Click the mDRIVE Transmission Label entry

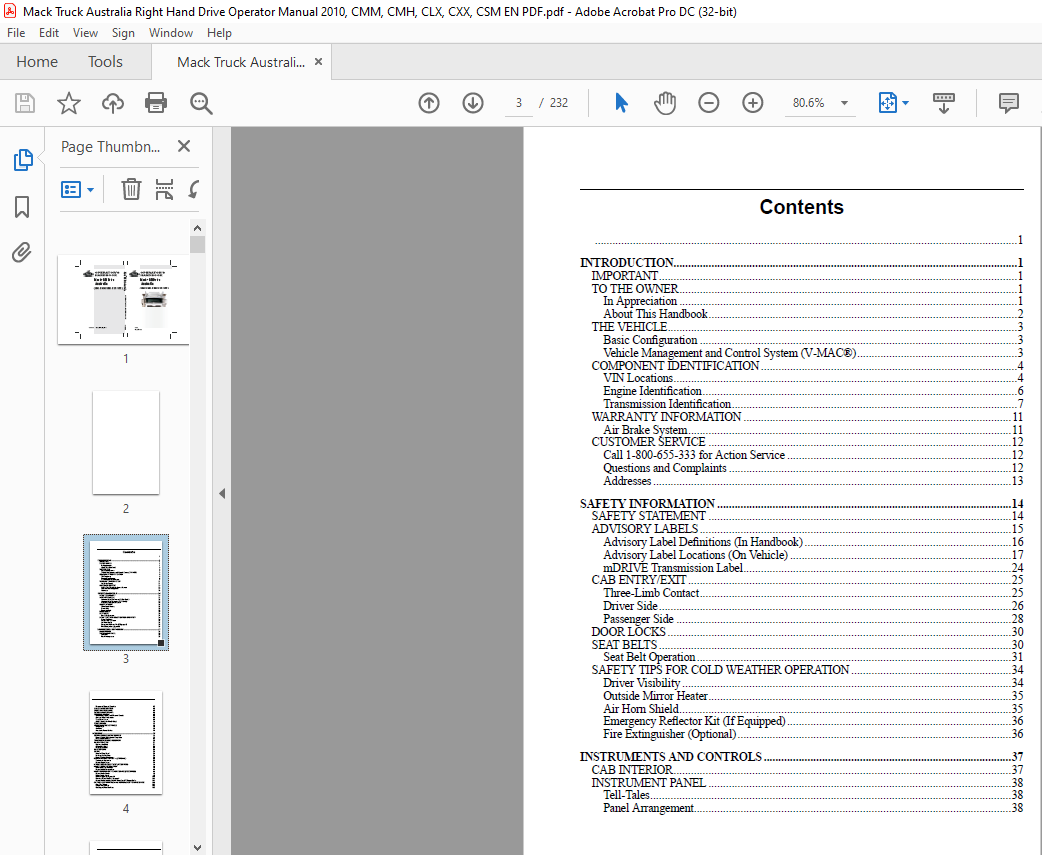click(813, 567)
